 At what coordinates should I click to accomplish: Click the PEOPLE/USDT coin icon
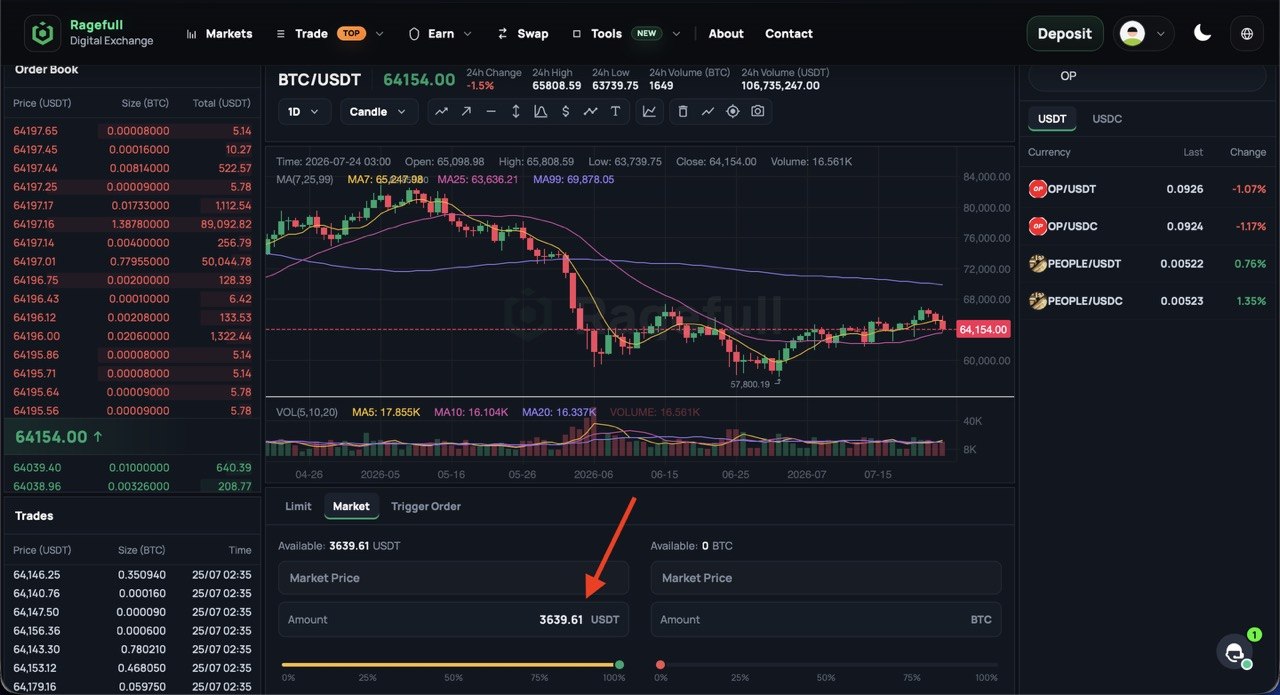pos(1038,264)
